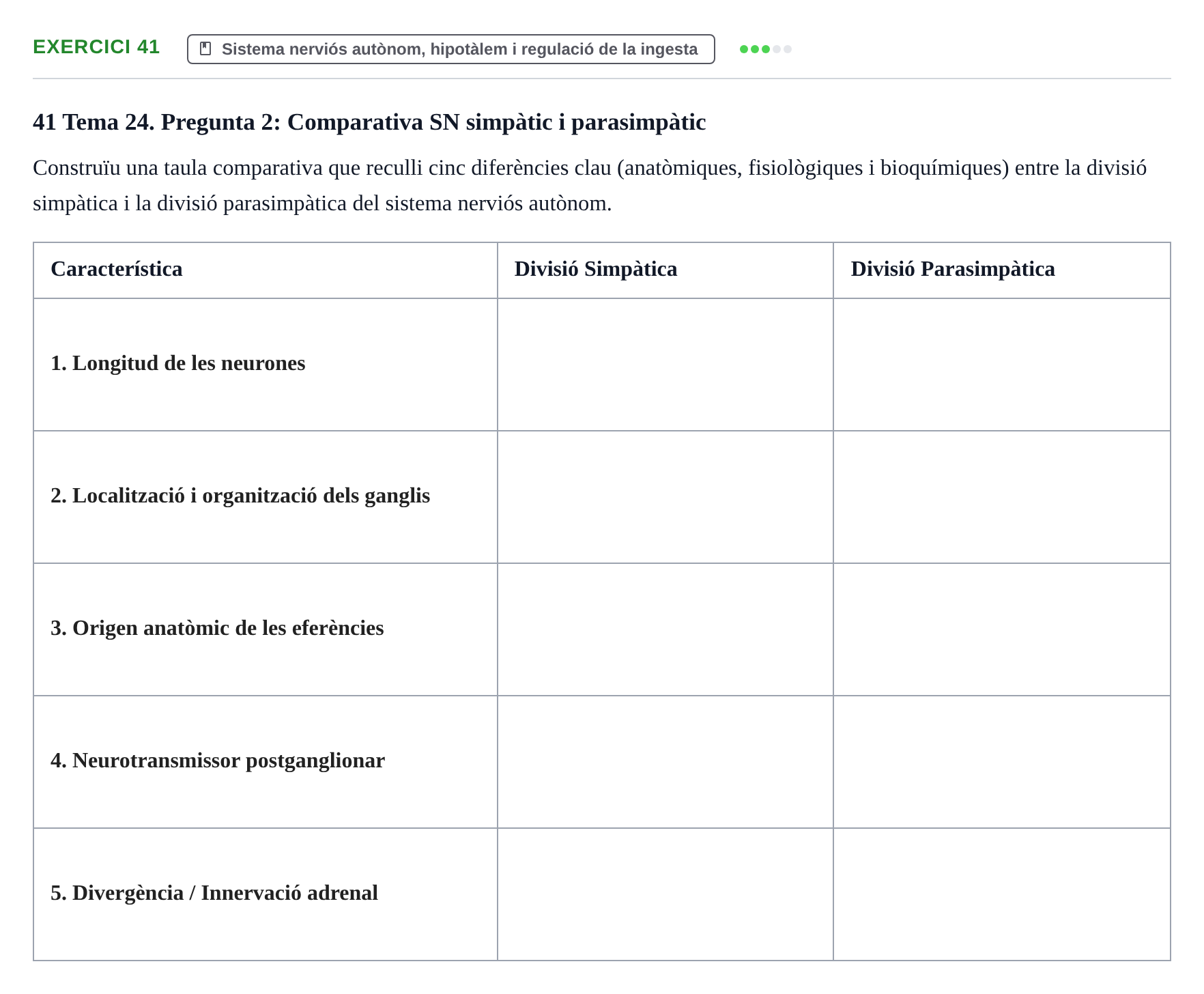
Task: Click the row label '4. Neurotransmissor postganglionar'
Action: 218,761
